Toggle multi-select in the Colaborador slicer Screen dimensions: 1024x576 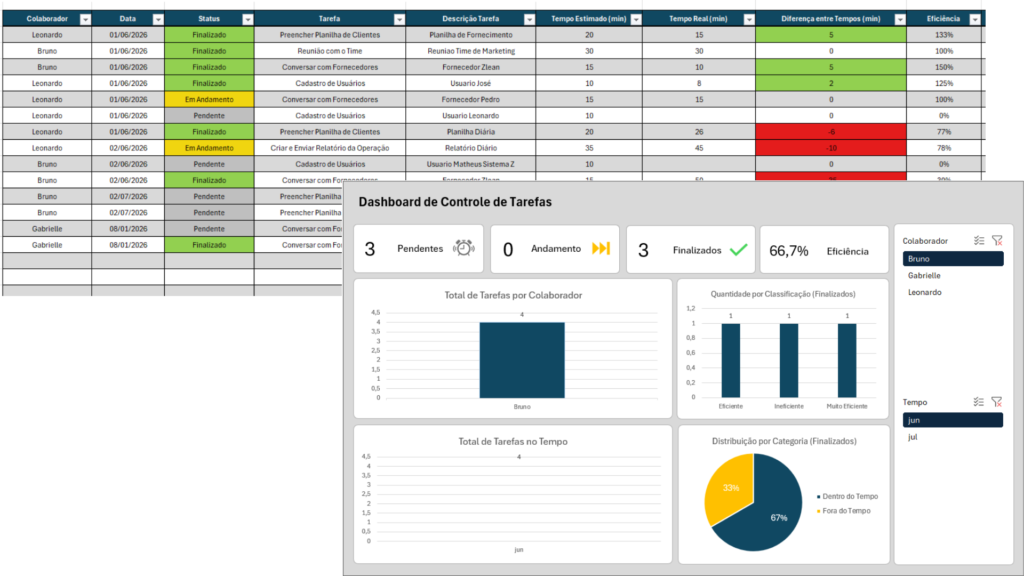(x=980, y=241)
